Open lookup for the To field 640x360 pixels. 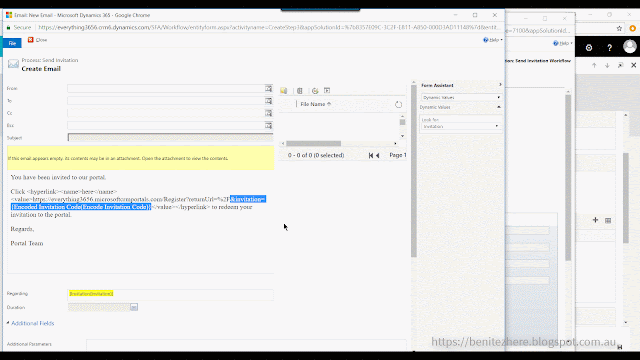(268, 101)
